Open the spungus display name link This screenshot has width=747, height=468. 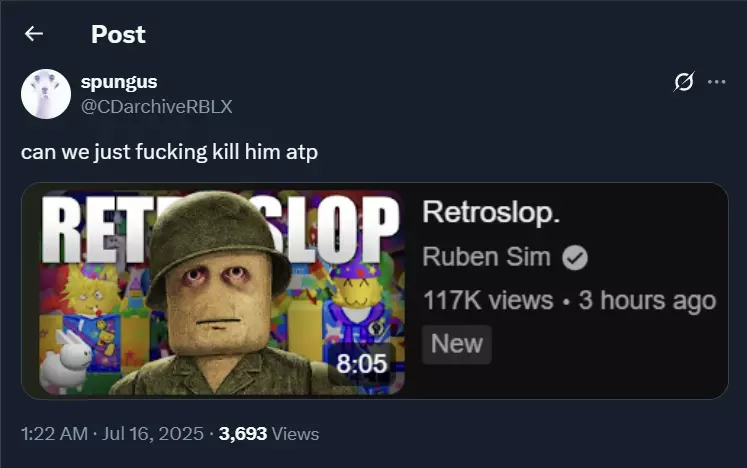click(119, 82)
